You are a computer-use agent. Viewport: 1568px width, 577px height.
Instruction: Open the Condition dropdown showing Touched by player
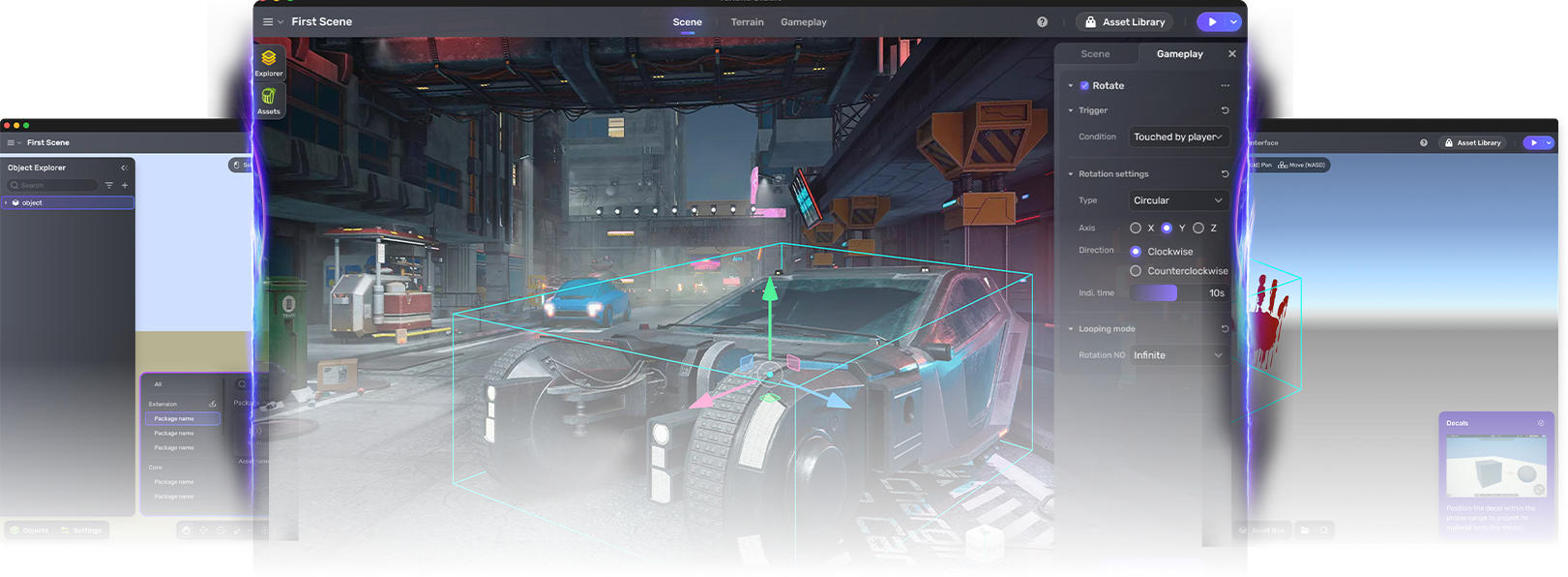coord(1178,137)
